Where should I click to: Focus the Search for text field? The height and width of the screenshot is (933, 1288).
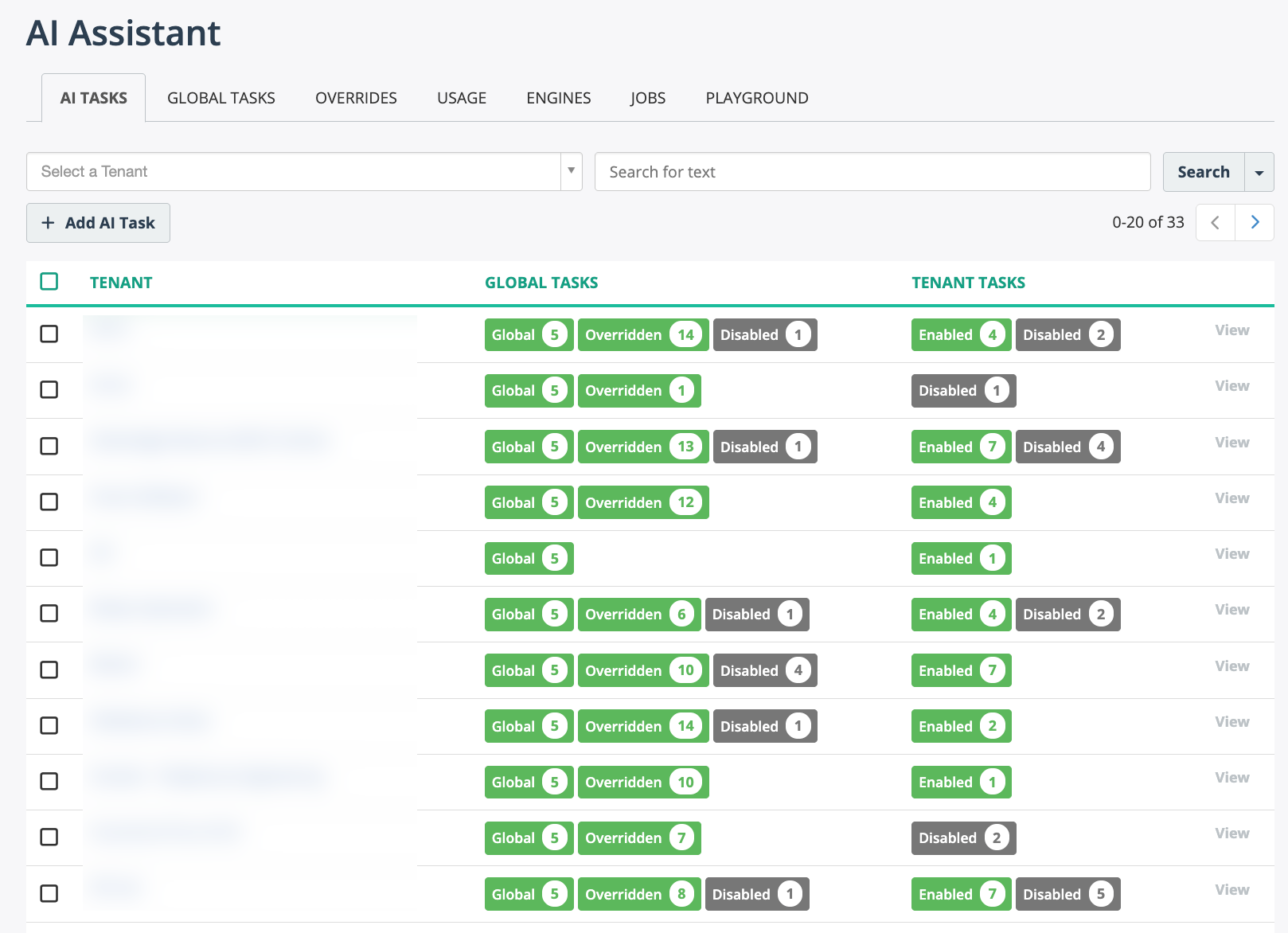pyautogui.click(x=872, y=172)
